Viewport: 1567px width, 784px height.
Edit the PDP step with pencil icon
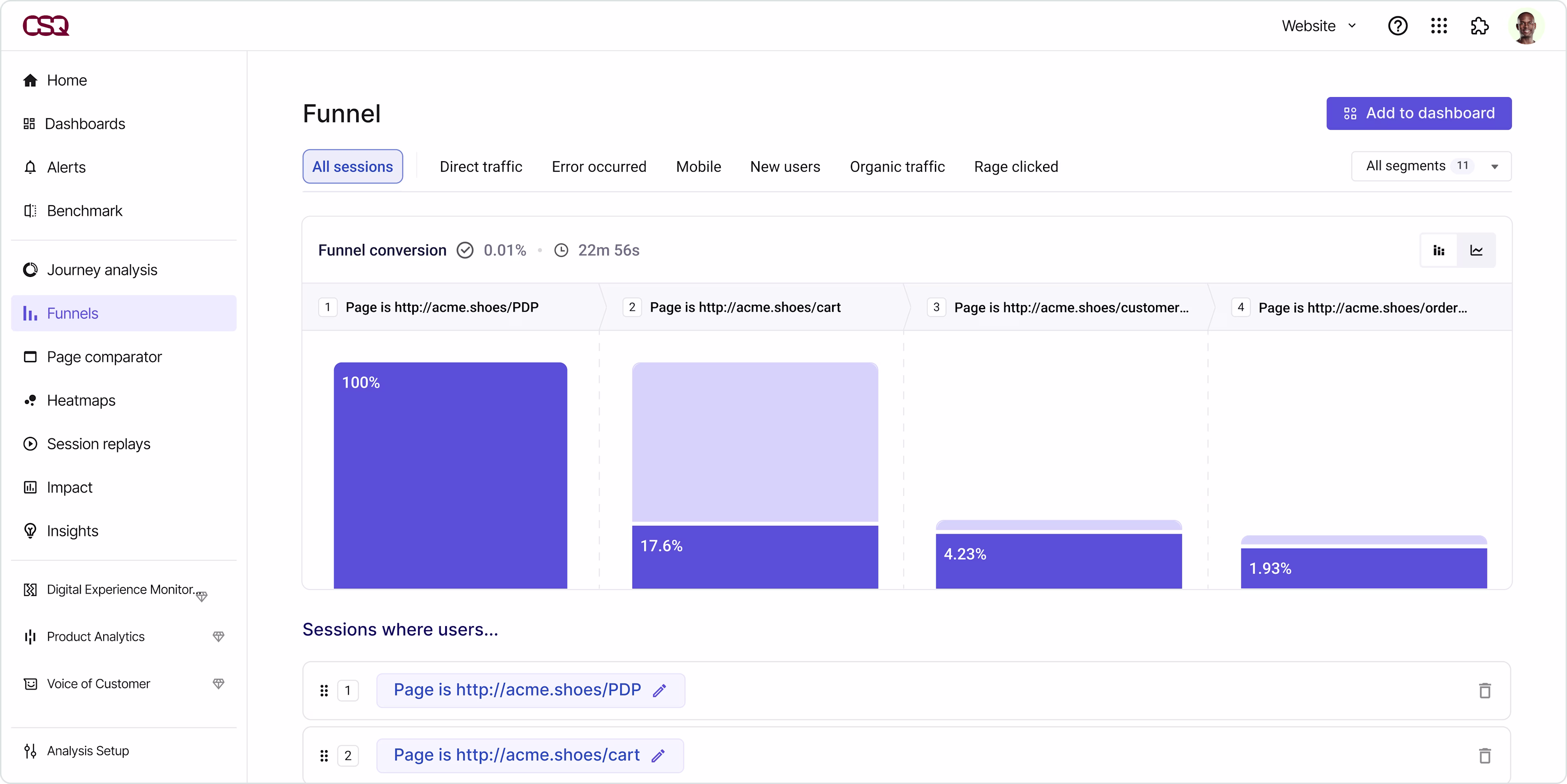(659, 690)
